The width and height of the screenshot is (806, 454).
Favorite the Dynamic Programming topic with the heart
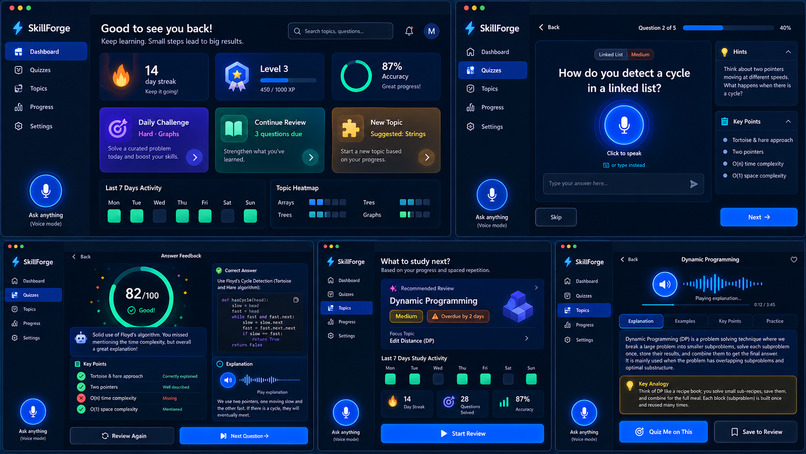tap(794, 260)
